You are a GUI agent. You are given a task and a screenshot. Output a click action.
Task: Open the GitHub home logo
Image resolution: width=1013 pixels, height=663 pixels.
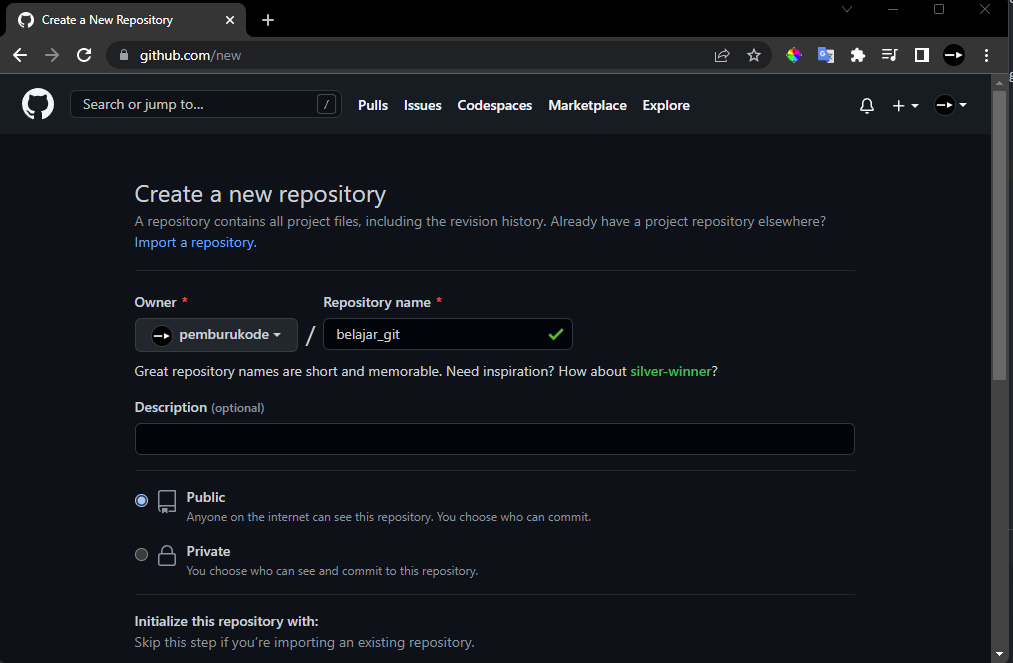coord(38,104)
